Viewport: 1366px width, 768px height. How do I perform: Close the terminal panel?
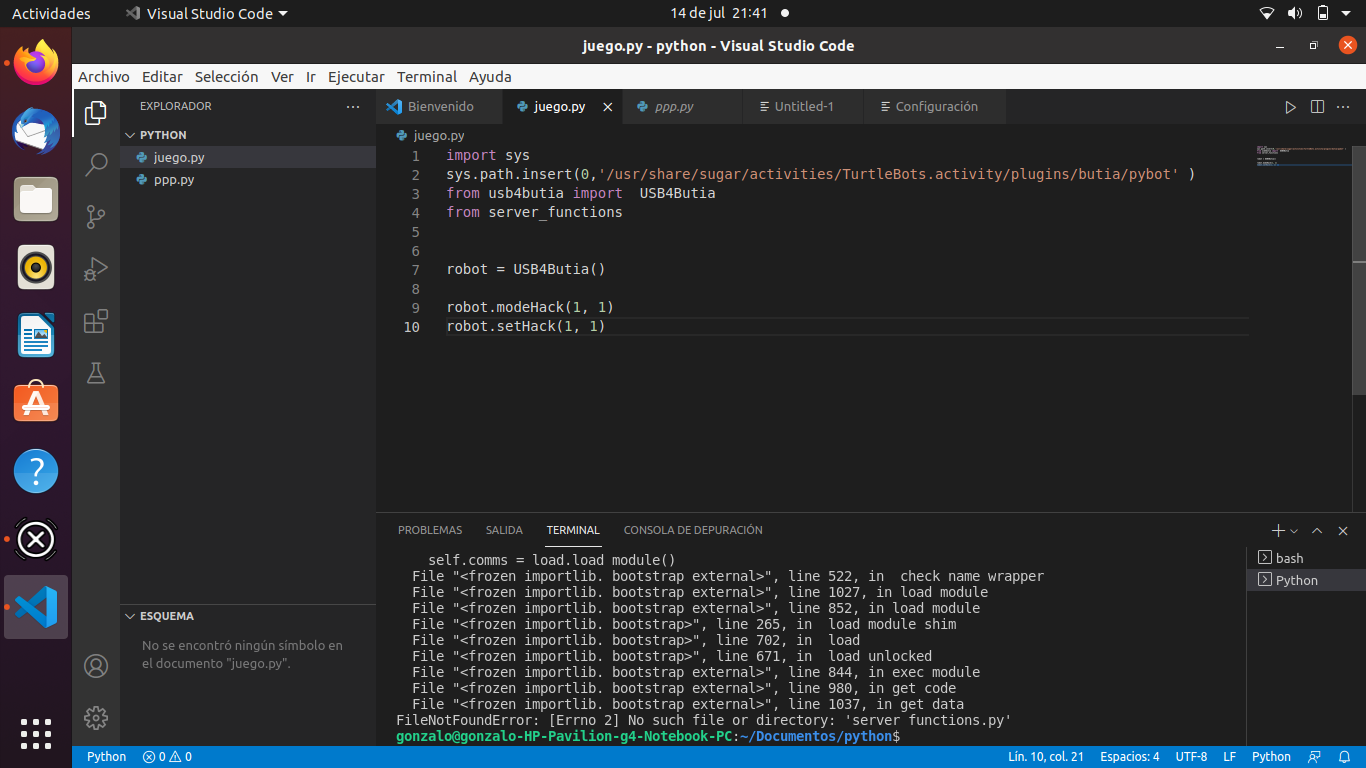(x=1344, y=530)
